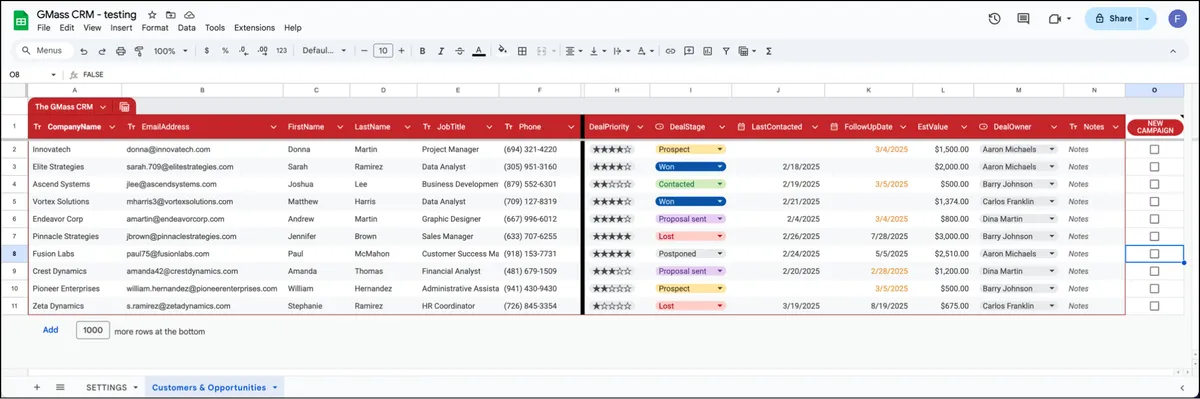Decrease decimal places icon

click(243, 51)
